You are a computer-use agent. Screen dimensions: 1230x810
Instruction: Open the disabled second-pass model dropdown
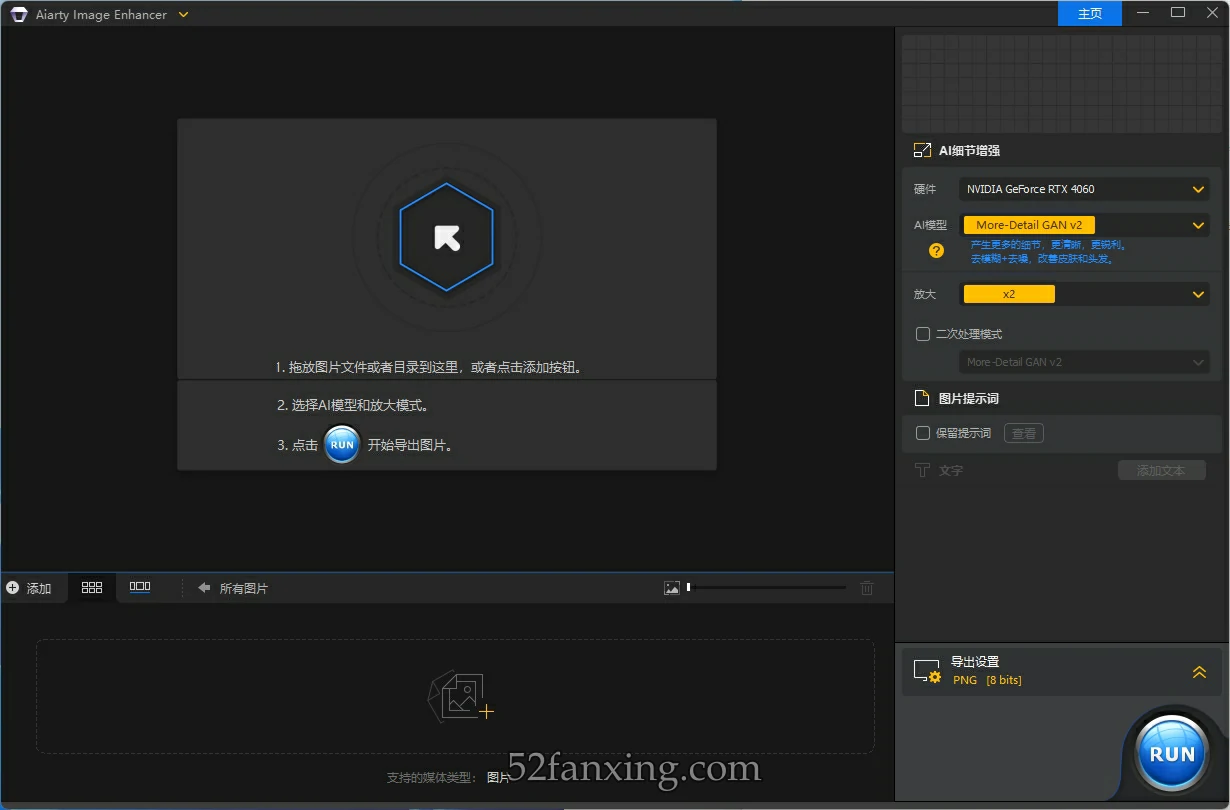(x=1084, y=362)
